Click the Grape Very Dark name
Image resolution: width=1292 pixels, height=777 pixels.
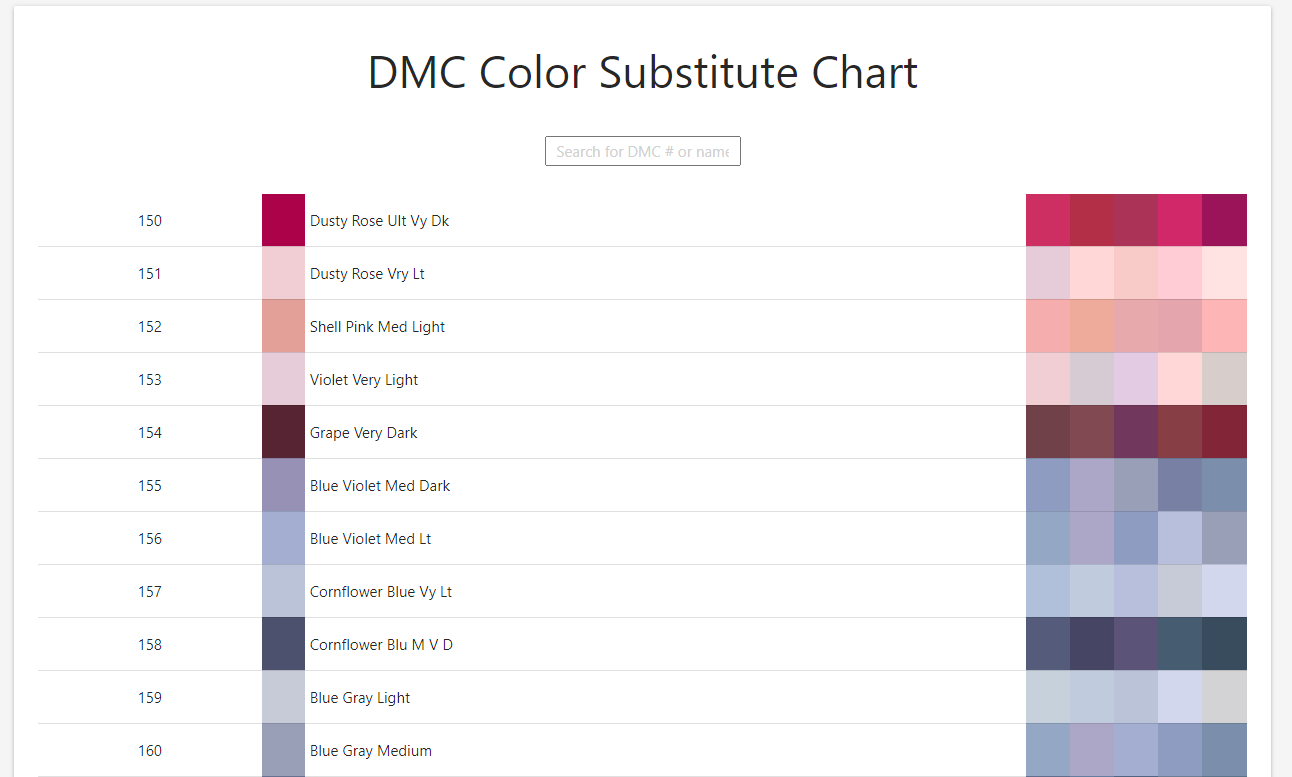tap(363, 432)
